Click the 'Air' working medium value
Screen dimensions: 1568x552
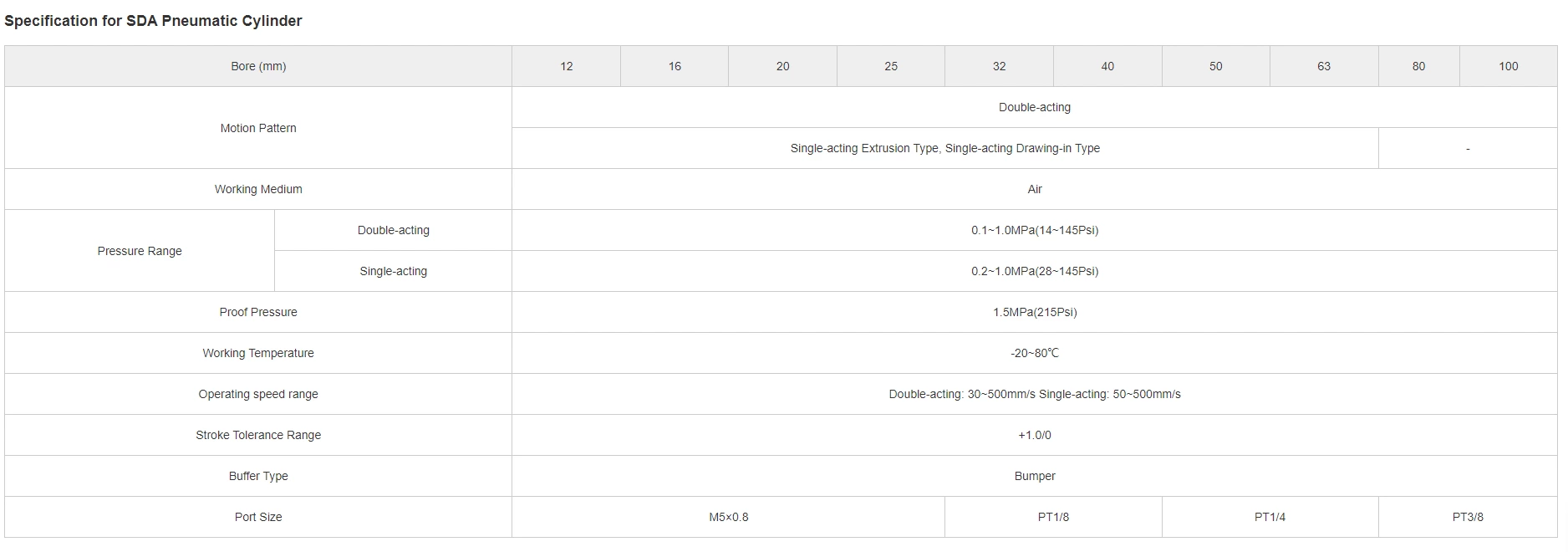pyautogui.click(x=1034, y=189)
